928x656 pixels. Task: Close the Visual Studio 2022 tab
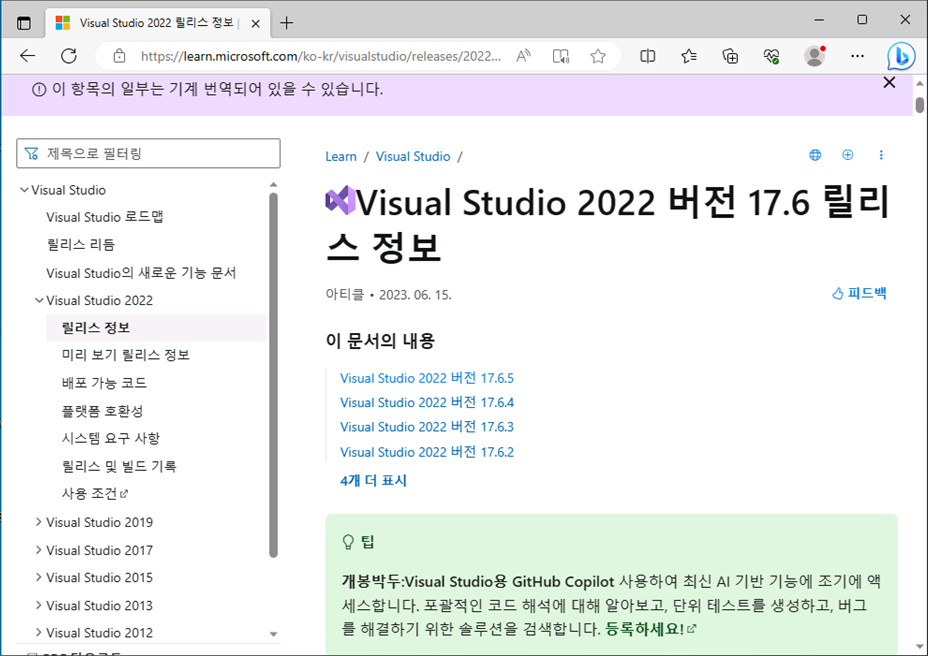[x=256, y=24]
